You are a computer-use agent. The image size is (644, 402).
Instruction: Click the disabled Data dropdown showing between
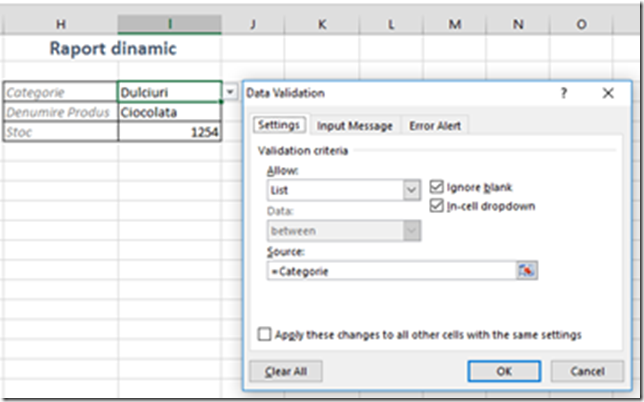[x=343, y=231]
